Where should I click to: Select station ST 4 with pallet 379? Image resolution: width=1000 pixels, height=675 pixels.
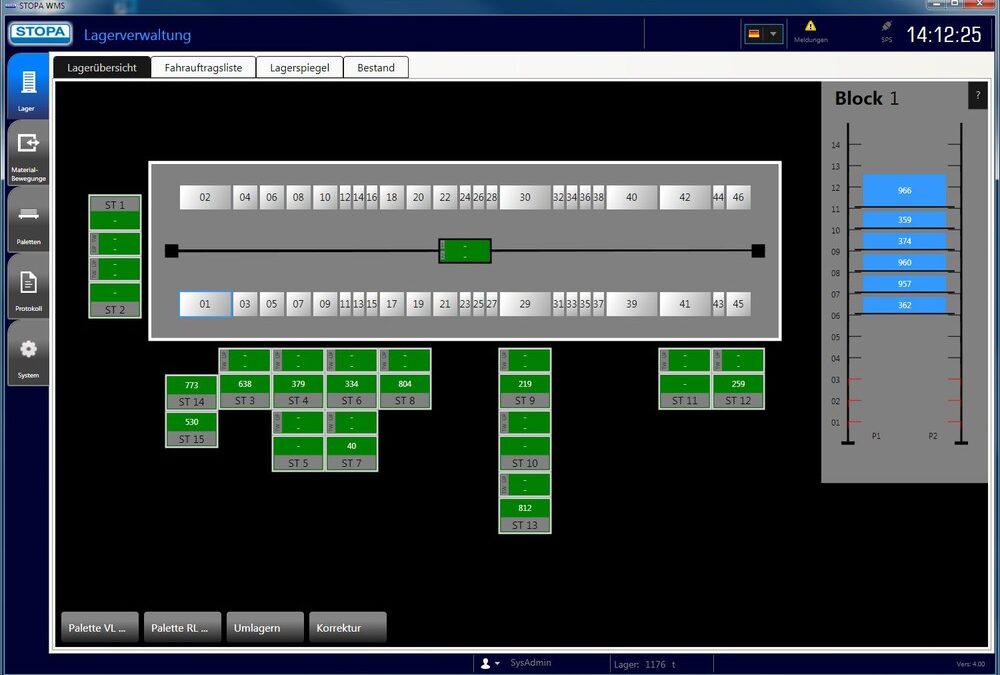tap(298, 392)
